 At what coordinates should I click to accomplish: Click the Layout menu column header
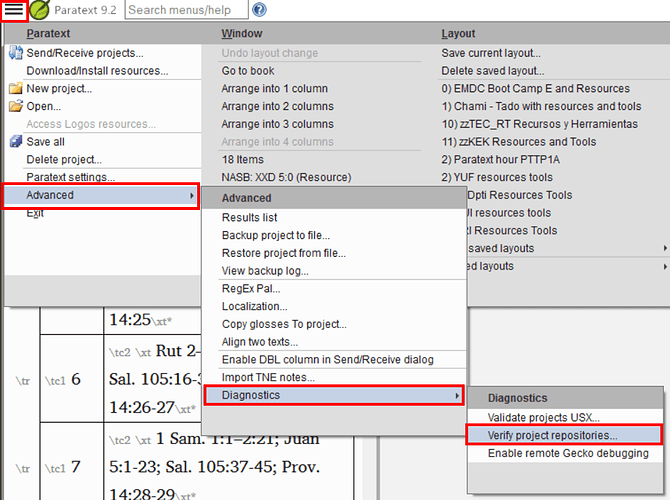458,33
